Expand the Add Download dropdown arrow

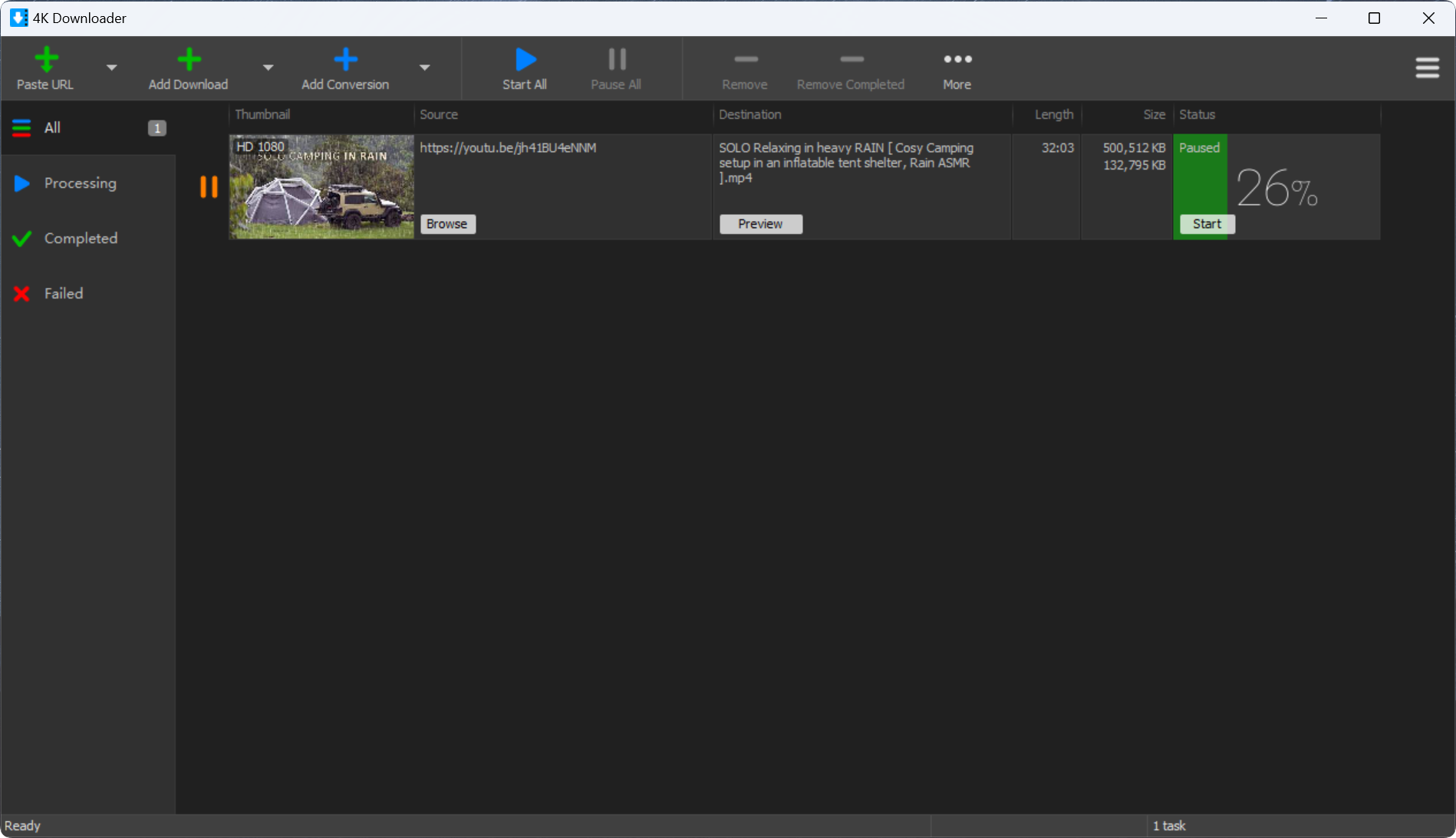point(268,68)
